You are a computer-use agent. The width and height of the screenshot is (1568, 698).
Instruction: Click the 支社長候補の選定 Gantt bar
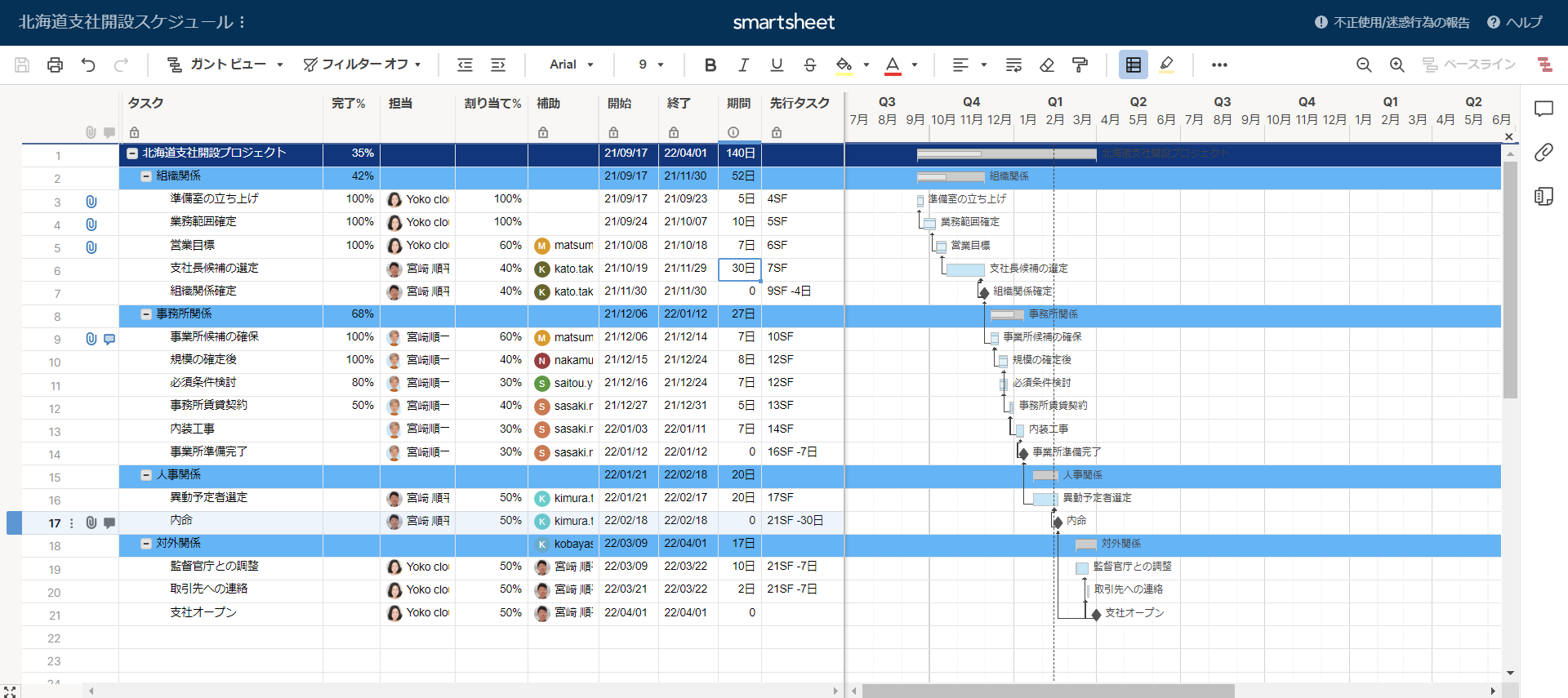click(965, 269)
